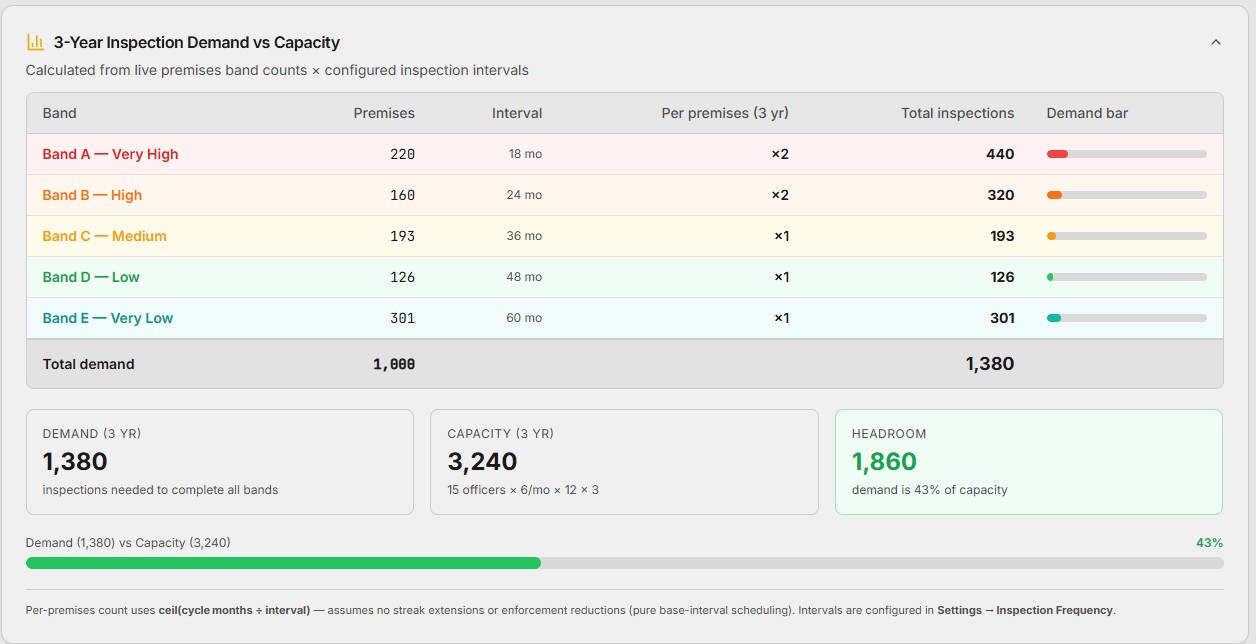Click the 43% label above the progress bar

[1209, 542]
